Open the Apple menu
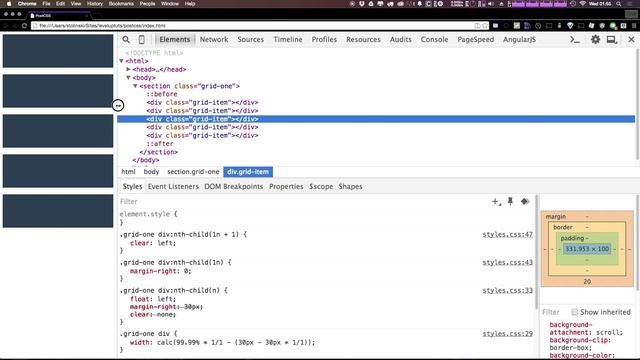640x360 pixels. [x=9, y=4]
